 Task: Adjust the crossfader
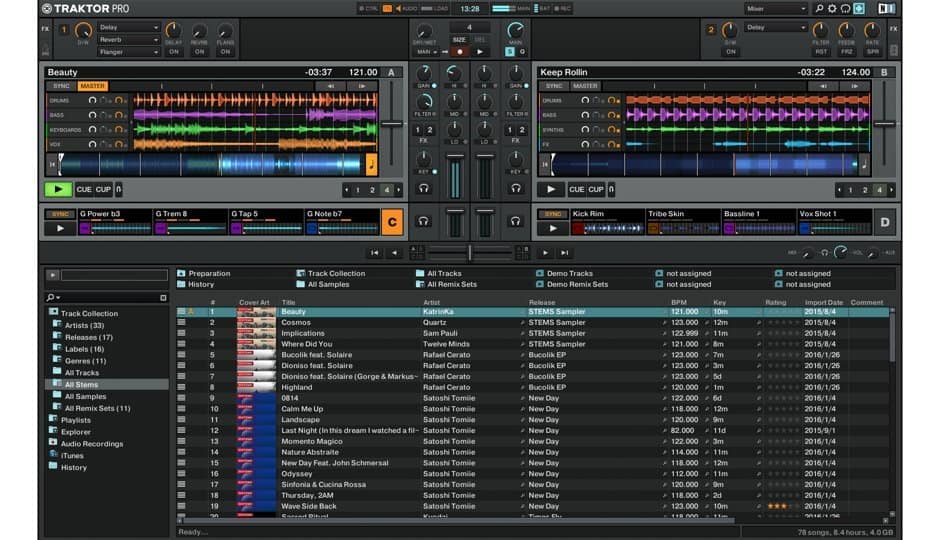point(469,252)
